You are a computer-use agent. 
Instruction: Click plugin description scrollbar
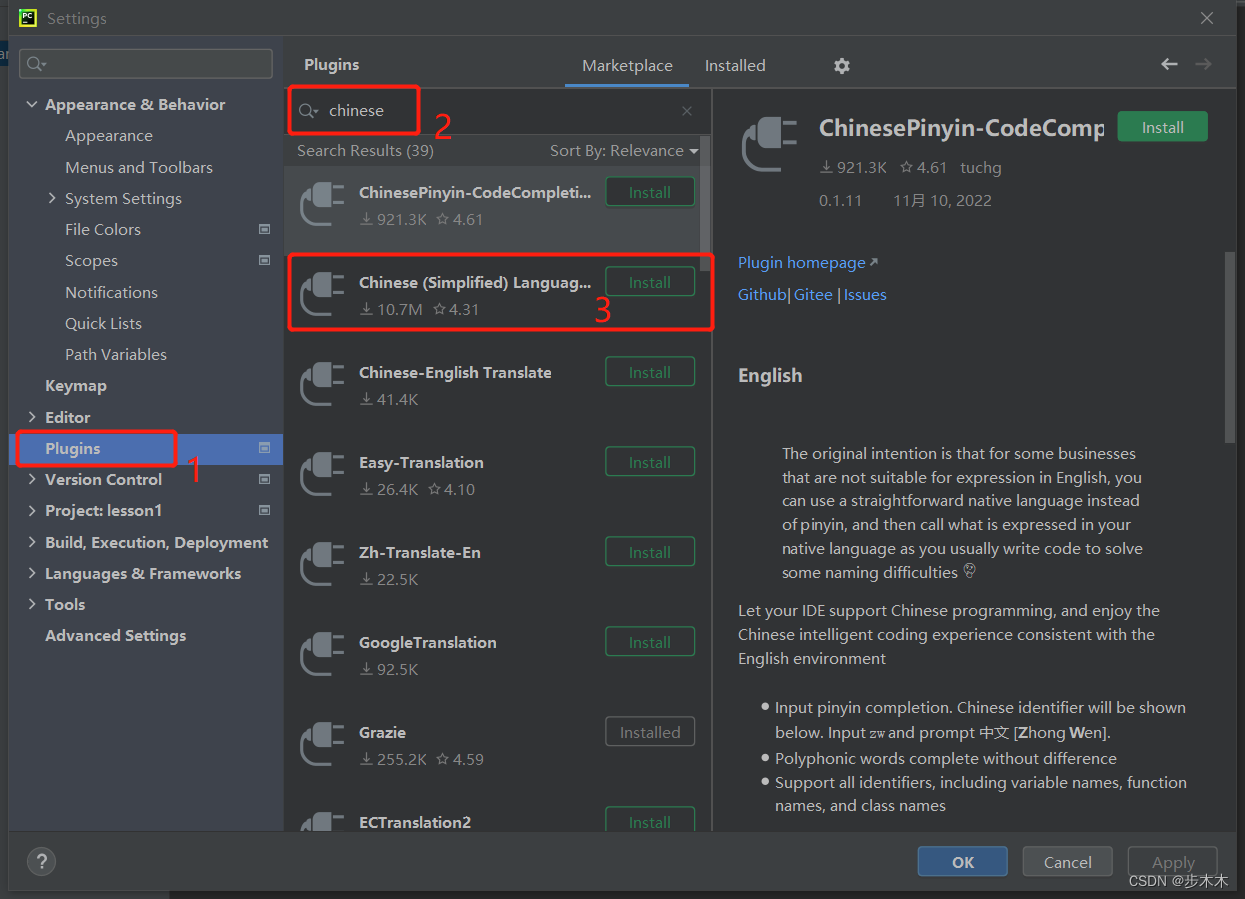(x=1230, y=346)
